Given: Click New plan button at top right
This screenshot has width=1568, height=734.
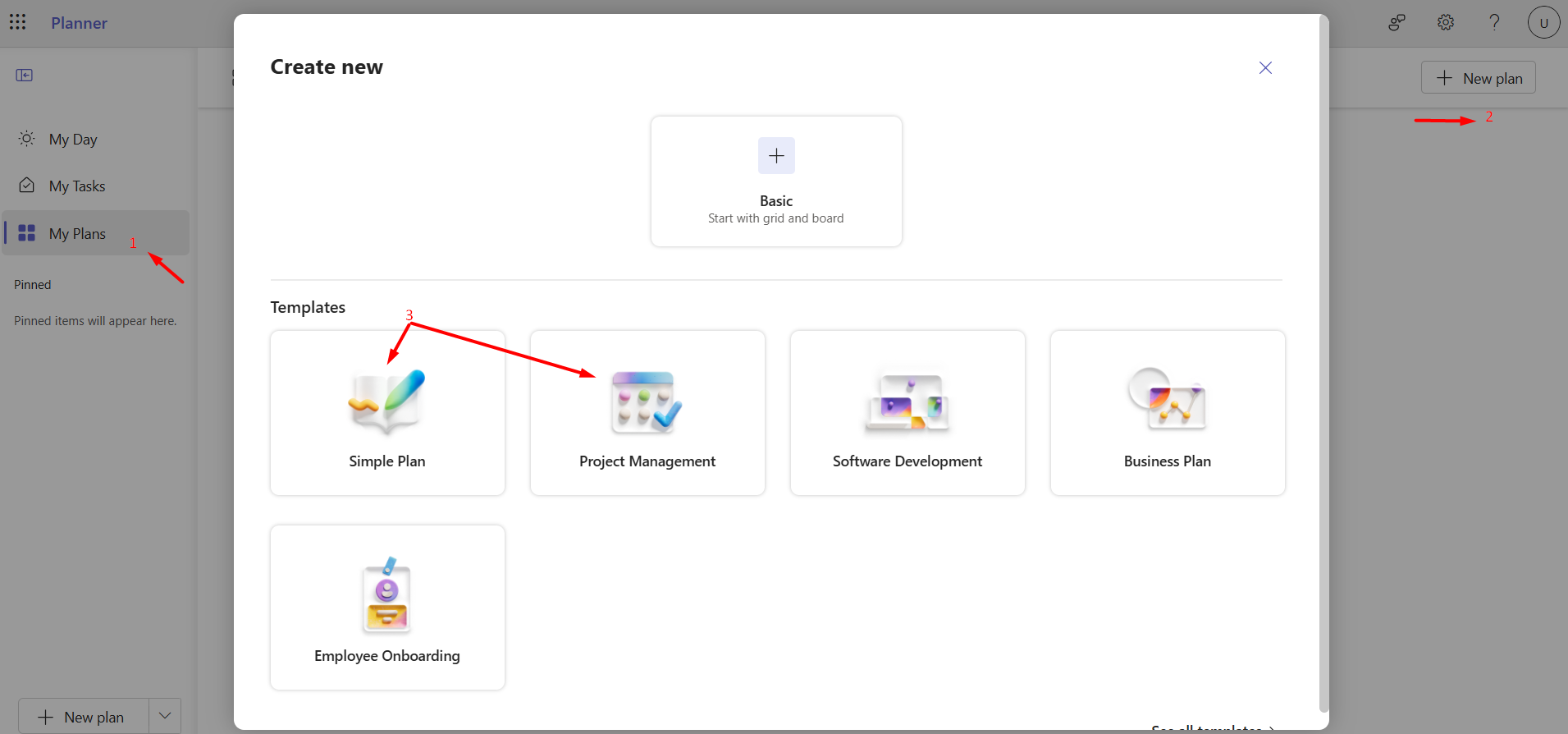Looking at the screenshot, I should [x=1478, y=78].
